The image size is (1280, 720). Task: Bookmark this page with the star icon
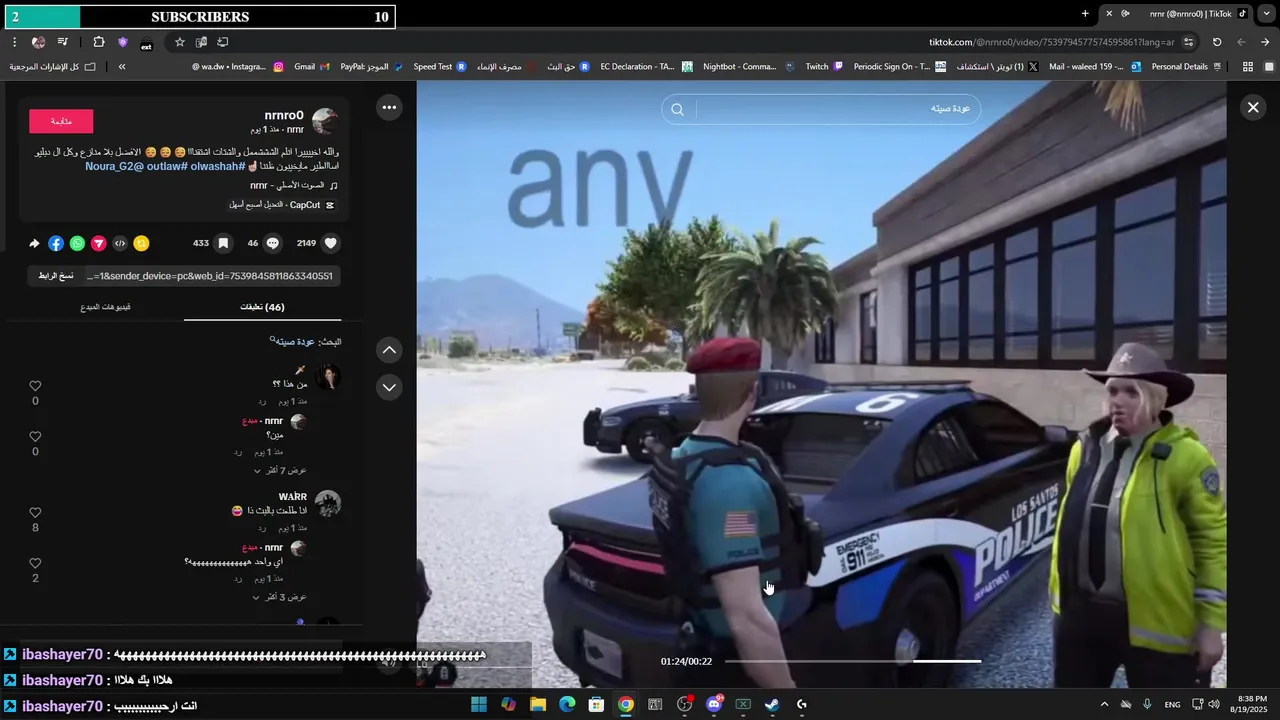[180, 42]
